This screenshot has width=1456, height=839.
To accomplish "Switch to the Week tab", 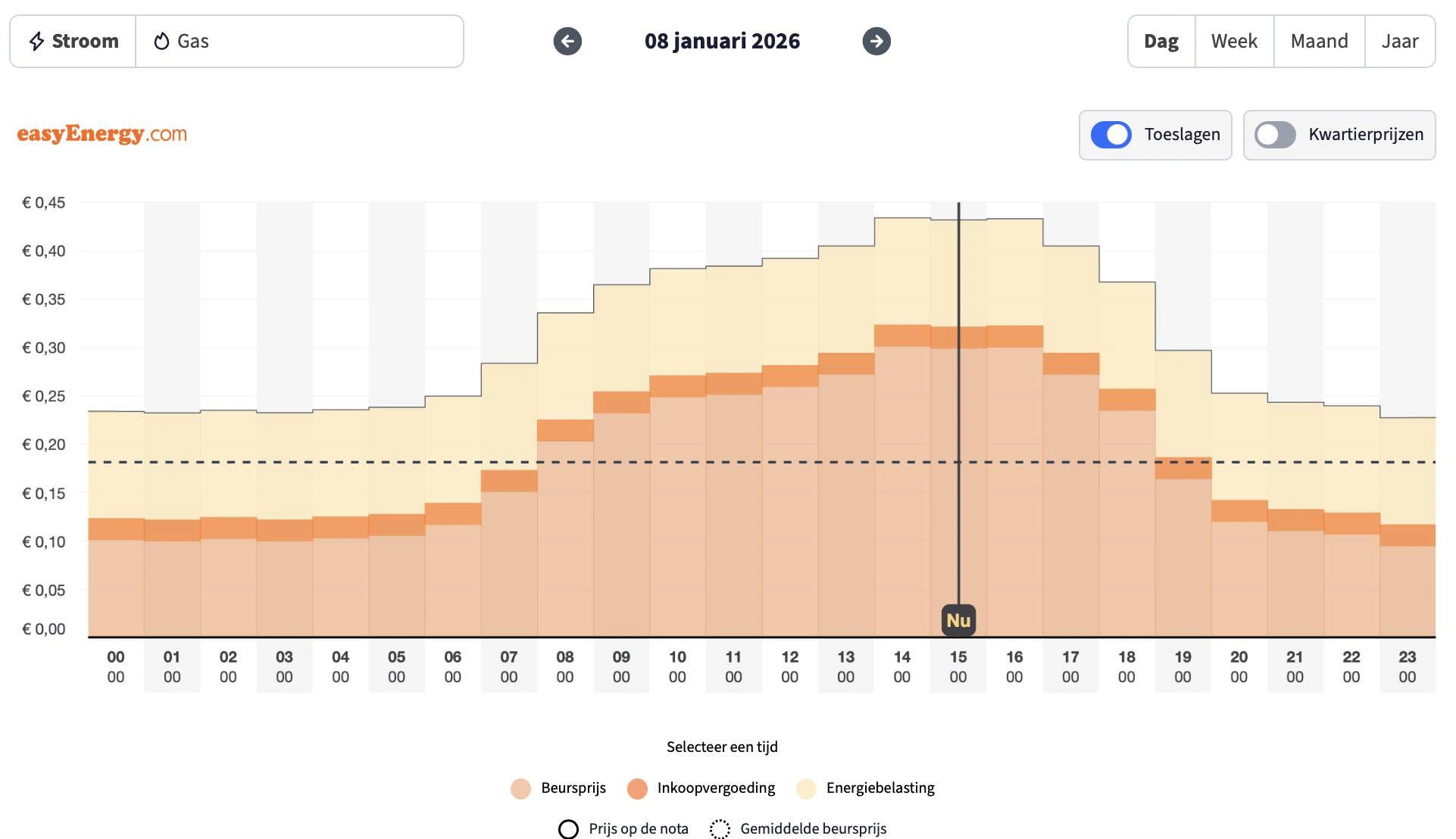I will (1234, 41).
